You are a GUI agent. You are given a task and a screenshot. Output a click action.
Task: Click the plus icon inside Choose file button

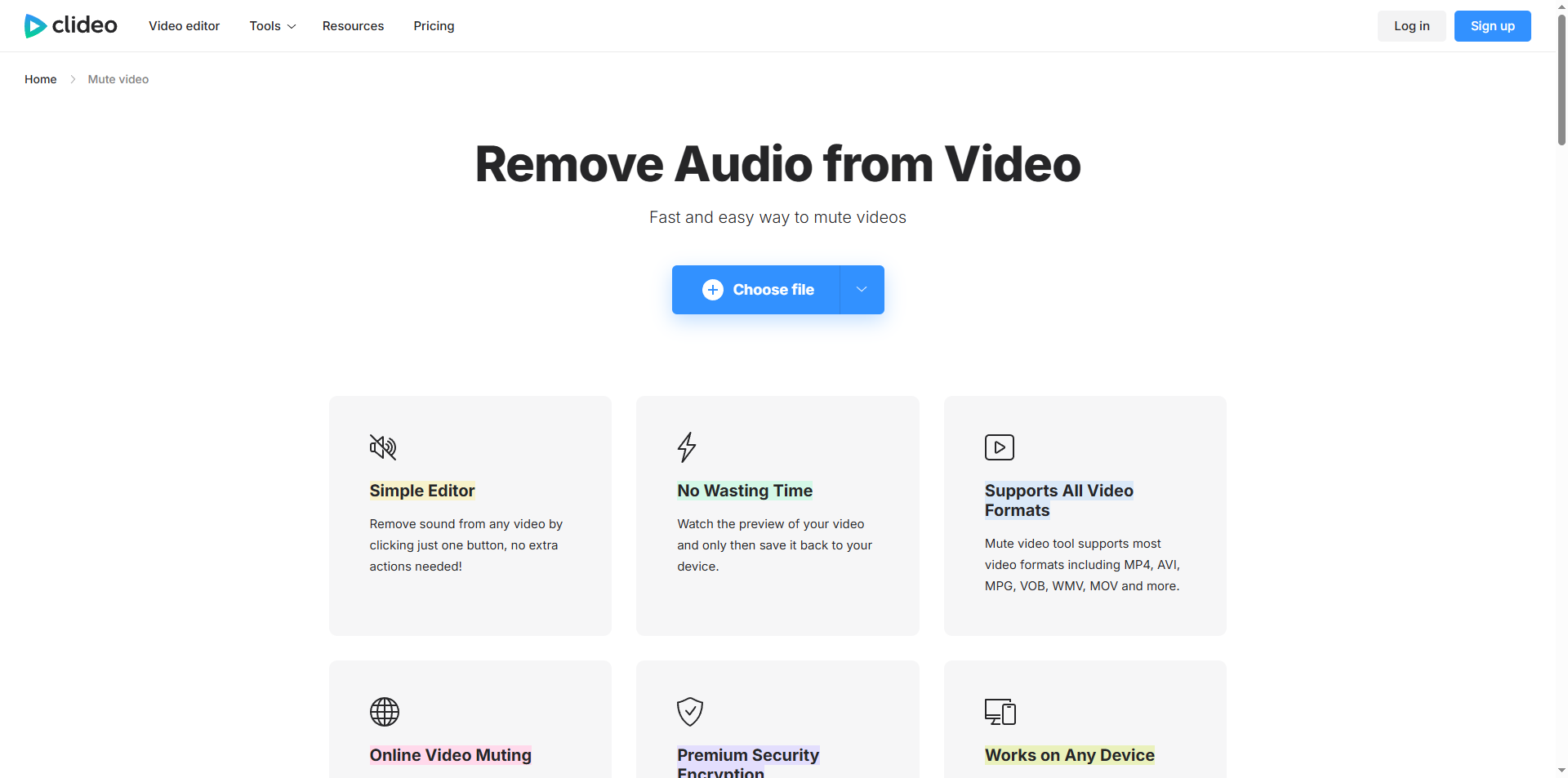(713, 289)
